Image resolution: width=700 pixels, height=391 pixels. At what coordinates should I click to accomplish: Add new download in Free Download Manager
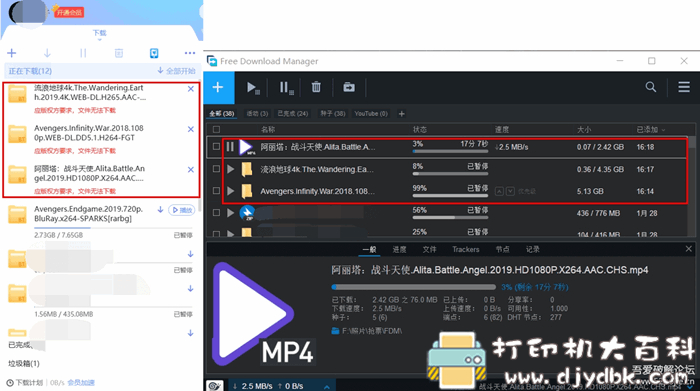[x=218, y=87]
